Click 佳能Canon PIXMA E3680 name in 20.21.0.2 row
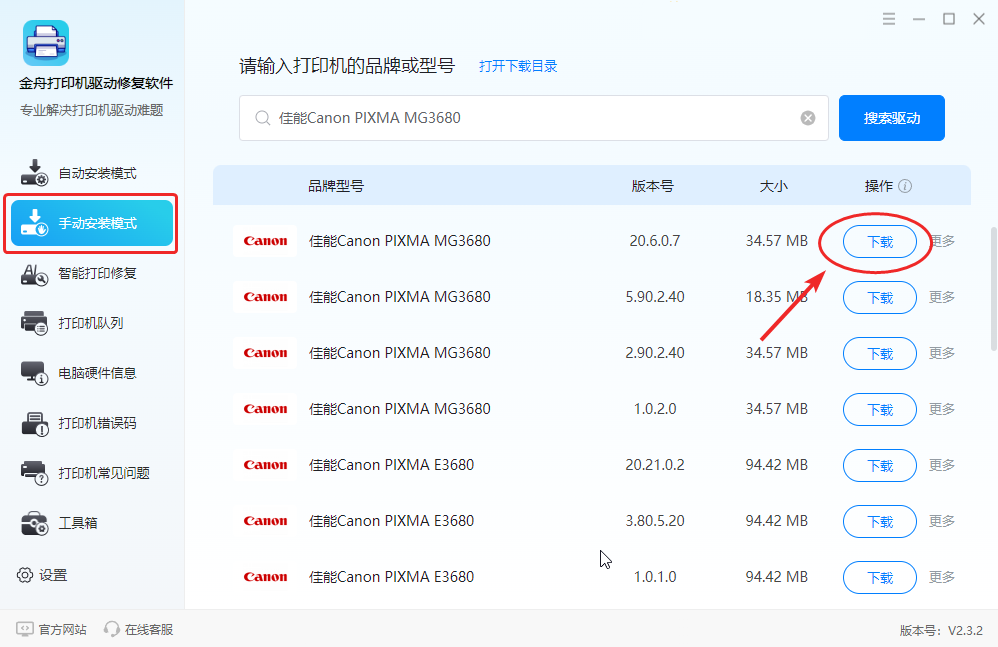The height and width of the screenshot is (647, 998). tap(391, 465)
